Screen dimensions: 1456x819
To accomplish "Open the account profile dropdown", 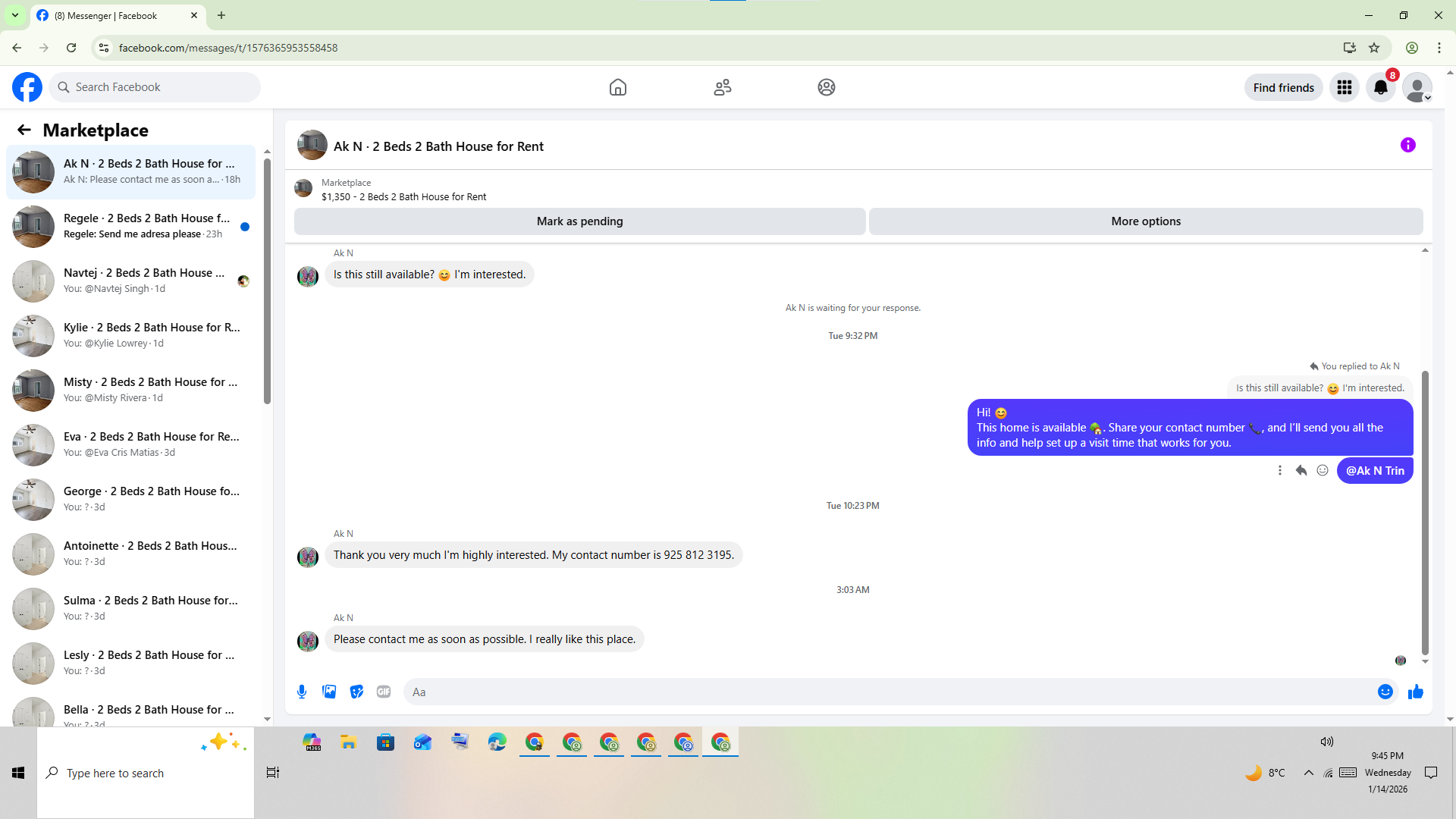I will point(1417,87).
